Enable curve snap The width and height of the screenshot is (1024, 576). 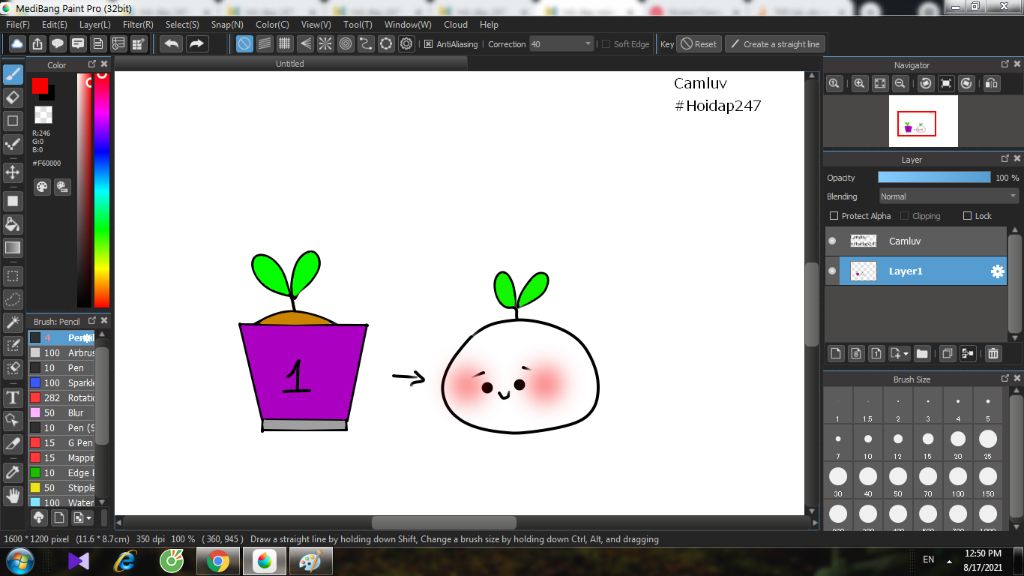pos(366,44)
